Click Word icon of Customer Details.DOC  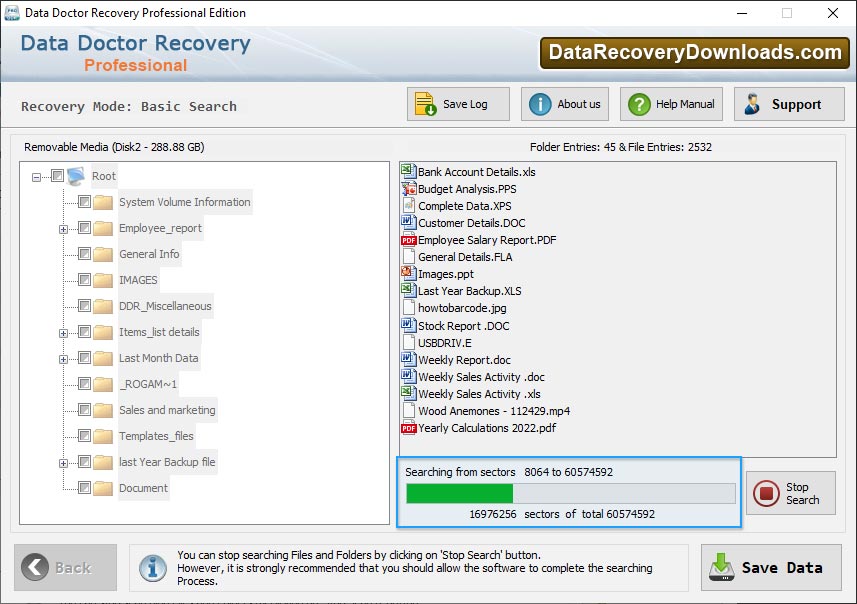point(408,222)
